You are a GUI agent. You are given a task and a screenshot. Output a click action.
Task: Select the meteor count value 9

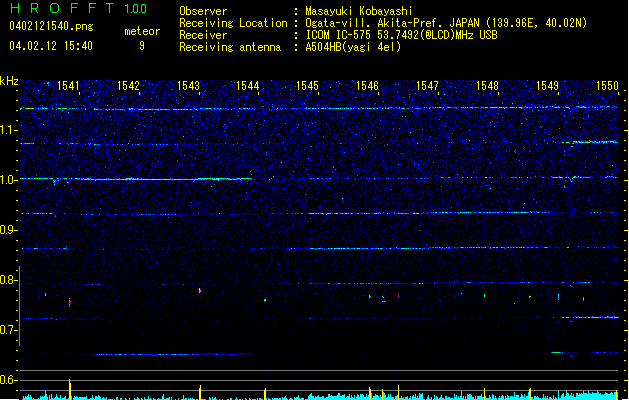[x=142, y=46]
